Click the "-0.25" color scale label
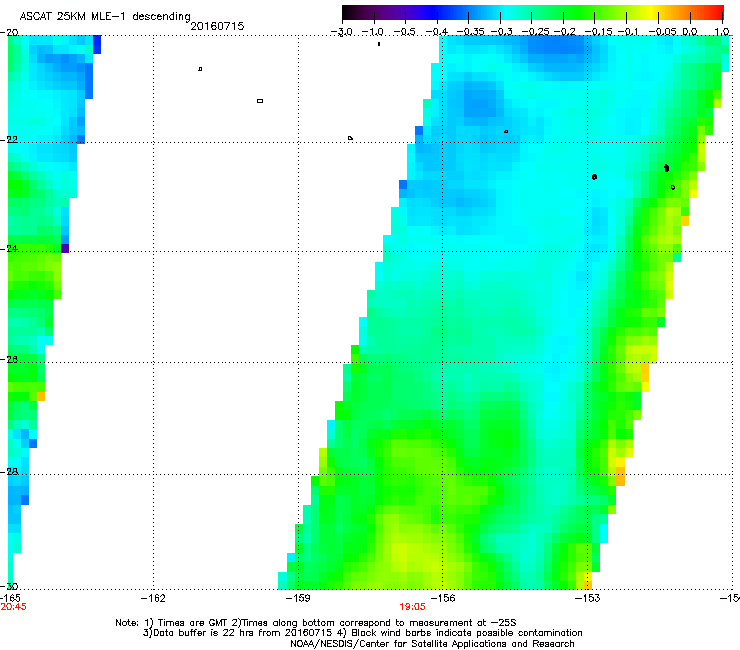 coord(536,32)
